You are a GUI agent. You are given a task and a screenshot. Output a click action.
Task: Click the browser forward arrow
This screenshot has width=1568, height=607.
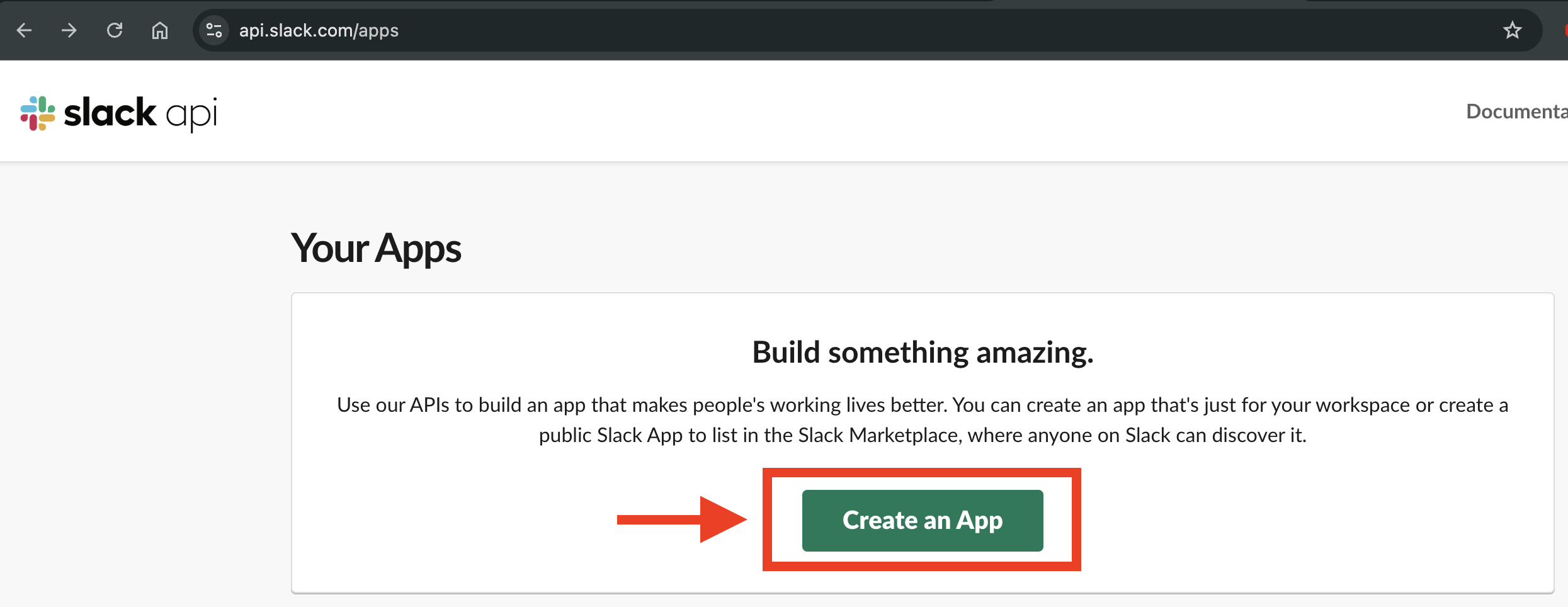(x=69, y=30)
